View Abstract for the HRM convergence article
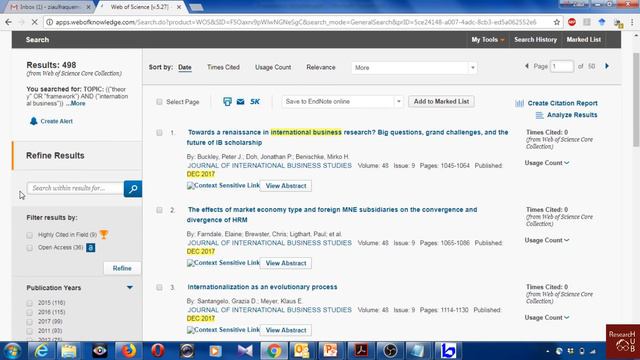Image resolution: width=640 pixels, height=360 pixels. tap(286, 263)
